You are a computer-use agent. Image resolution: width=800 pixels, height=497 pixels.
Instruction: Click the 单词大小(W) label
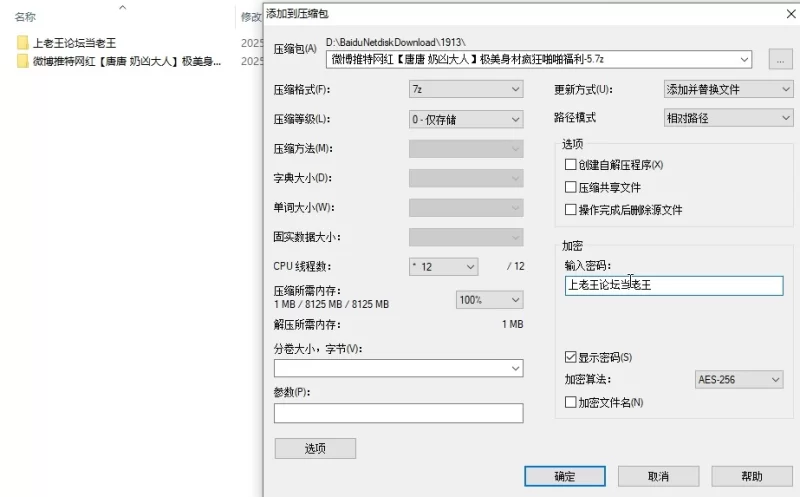coord(304,208)
